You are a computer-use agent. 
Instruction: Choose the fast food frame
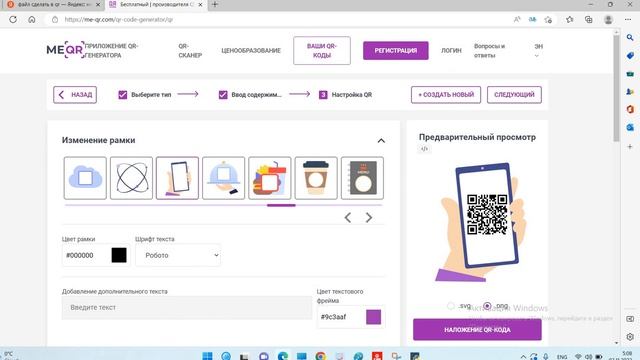[270, 178]
